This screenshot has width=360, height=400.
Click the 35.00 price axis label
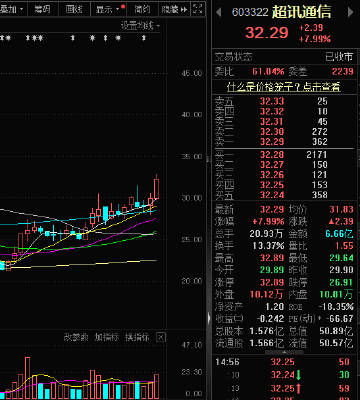click(192, 156)
